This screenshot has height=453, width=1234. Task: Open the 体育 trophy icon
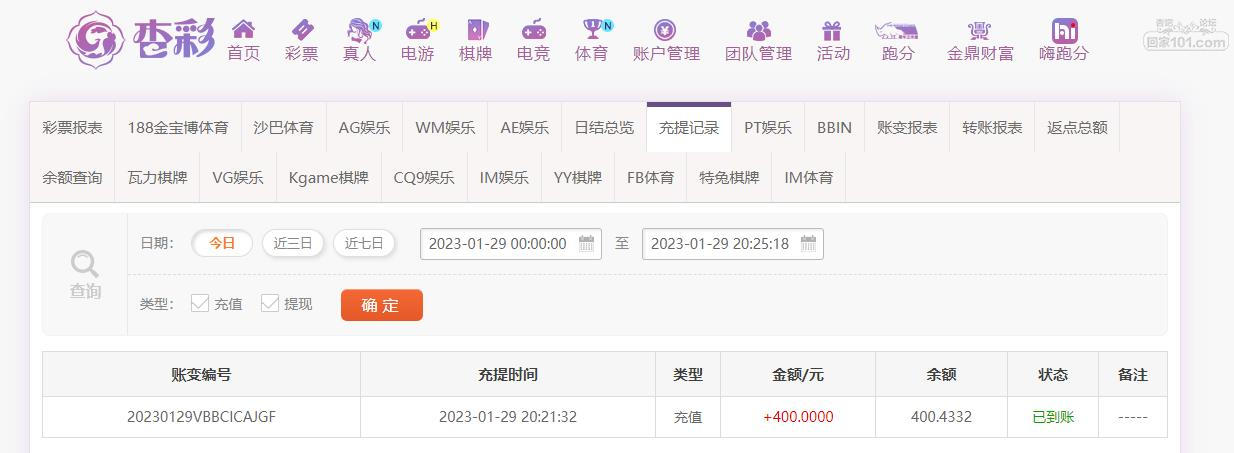click(592, 30)
